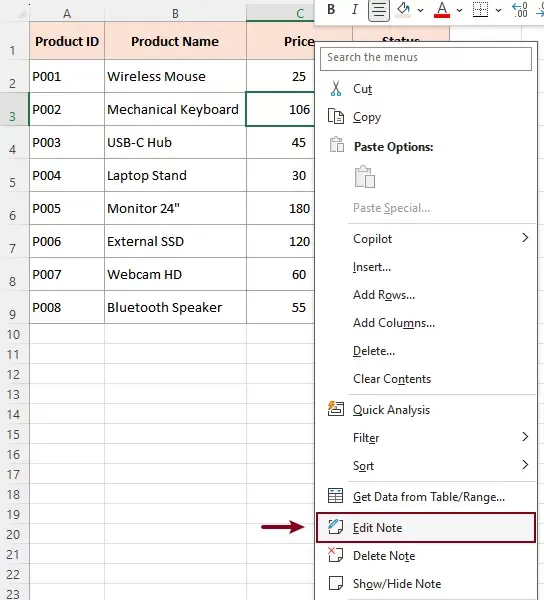The height and width of the screenshot is (600, 544).
Task: Click the borders icon
Action: click(x=480, y=10)
